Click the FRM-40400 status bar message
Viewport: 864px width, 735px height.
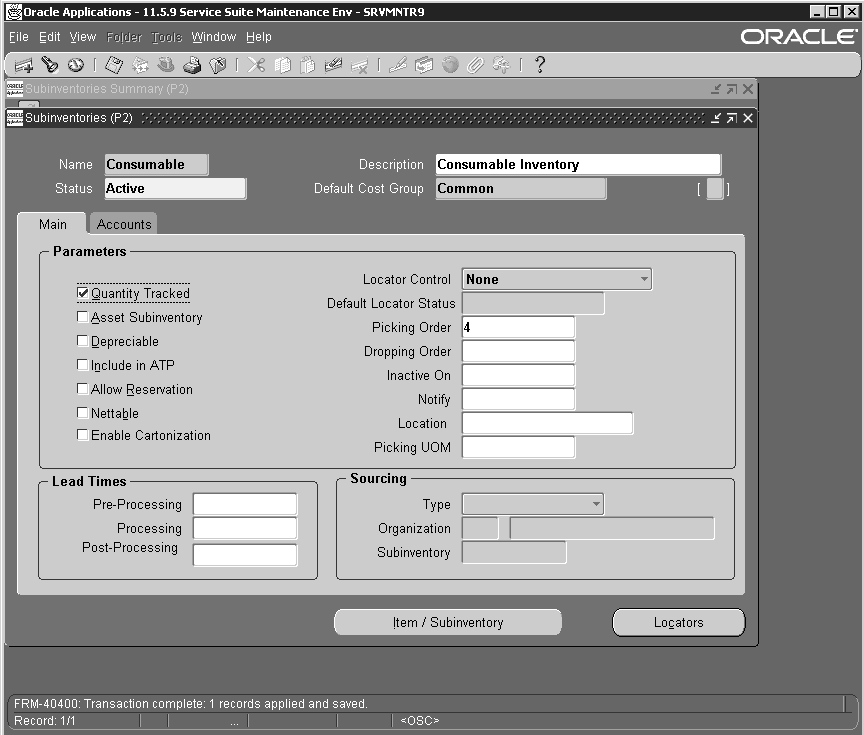point(191,704)
